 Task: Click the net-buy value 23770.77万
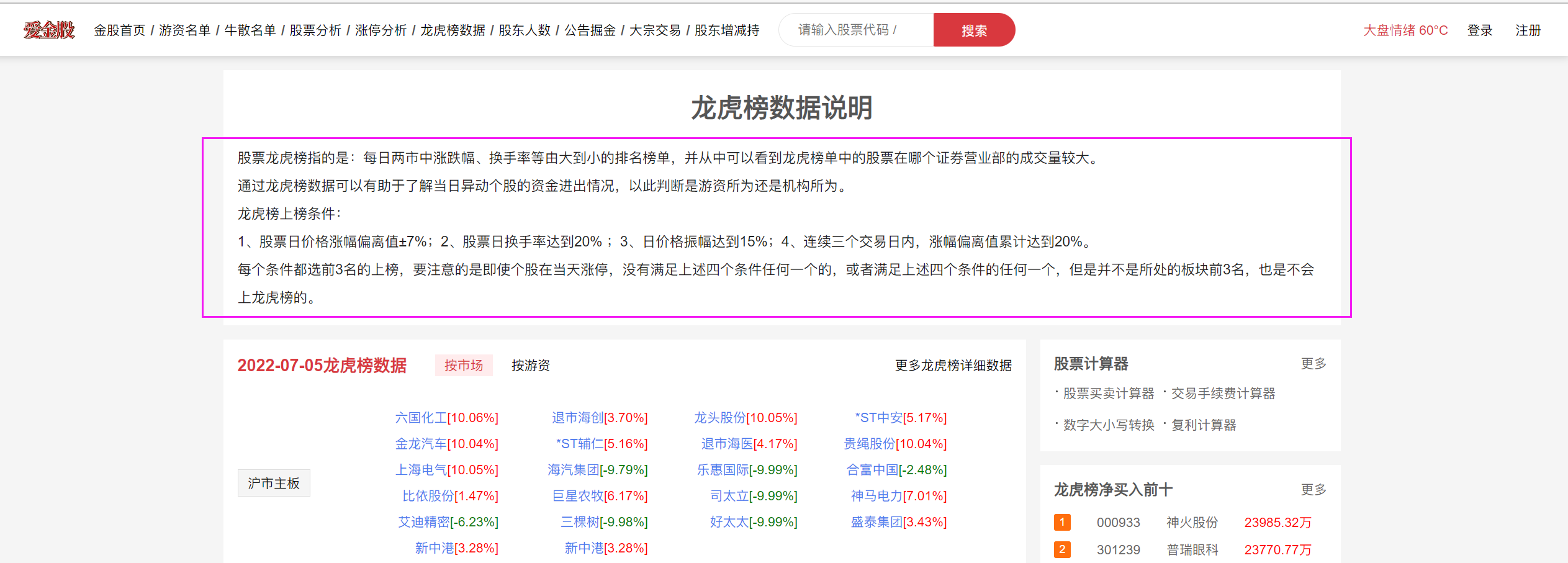(x=1277, y=550)
